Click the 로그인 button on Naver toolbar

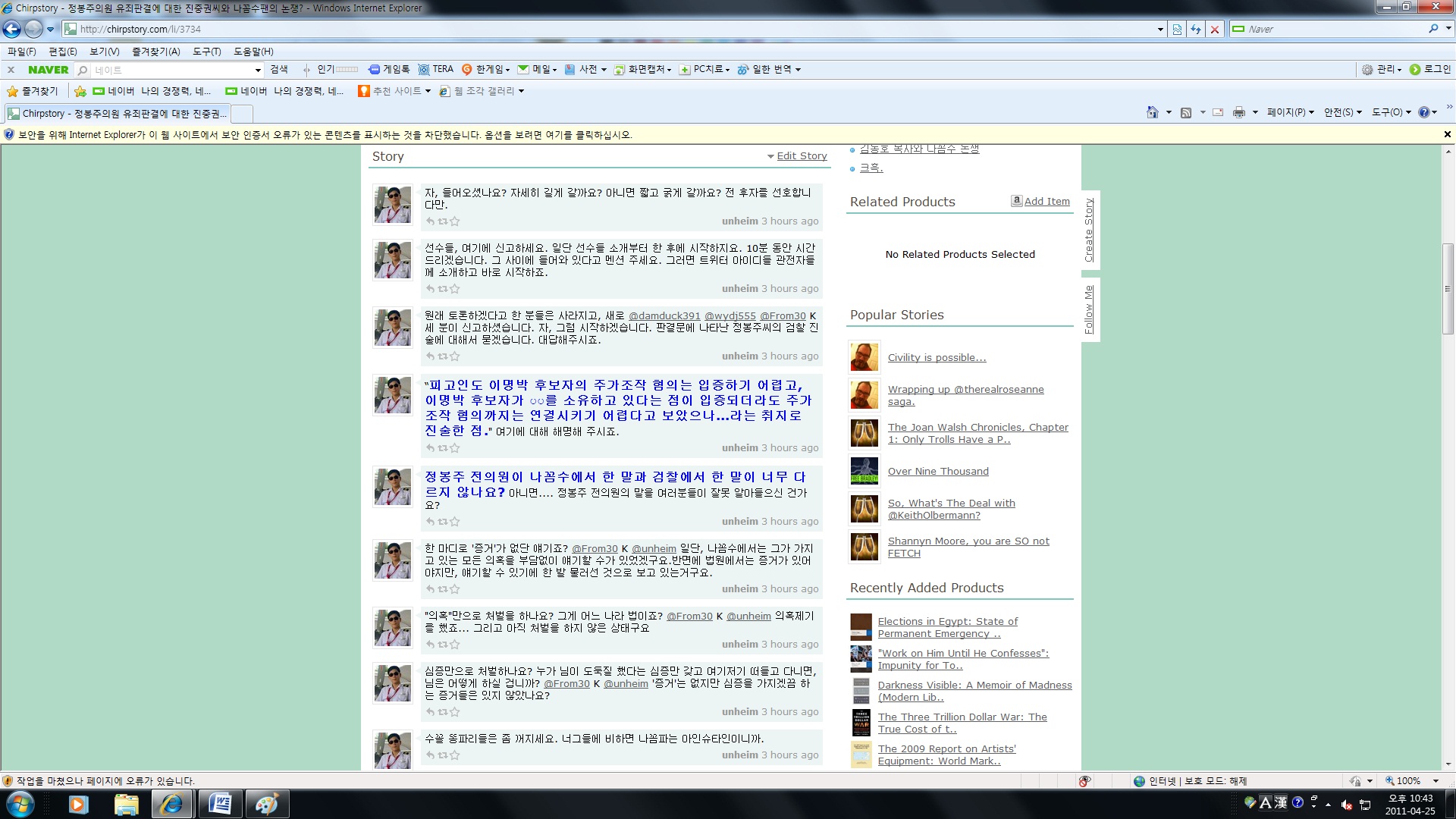[1430, 70]
